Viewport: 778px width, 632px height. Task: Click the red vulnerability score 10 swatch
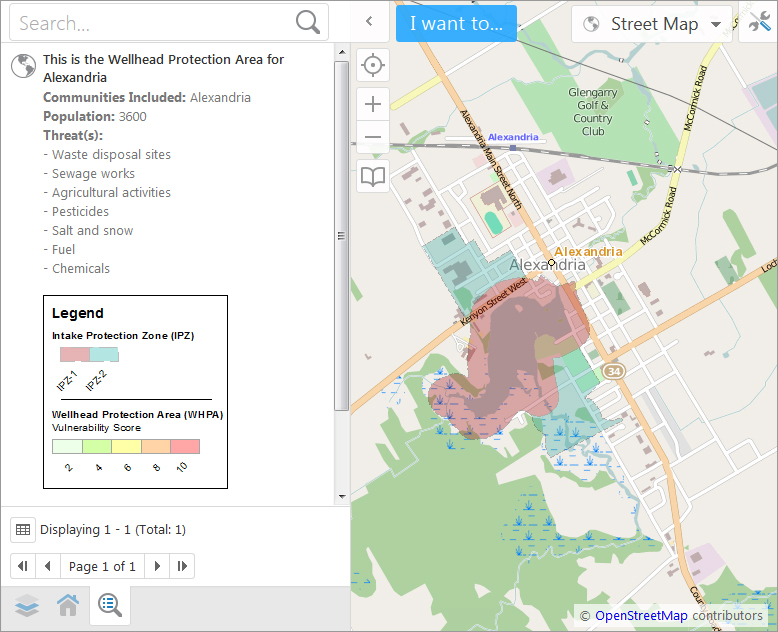pyautogui.click(x=185, y=447)
